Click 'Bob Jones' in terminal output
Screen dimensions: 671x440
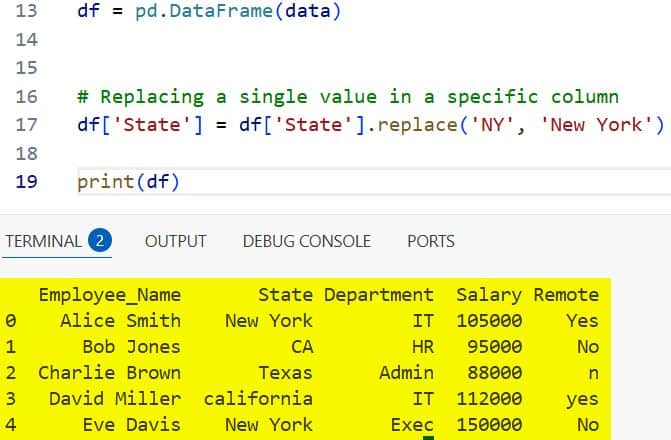point(131,347)
